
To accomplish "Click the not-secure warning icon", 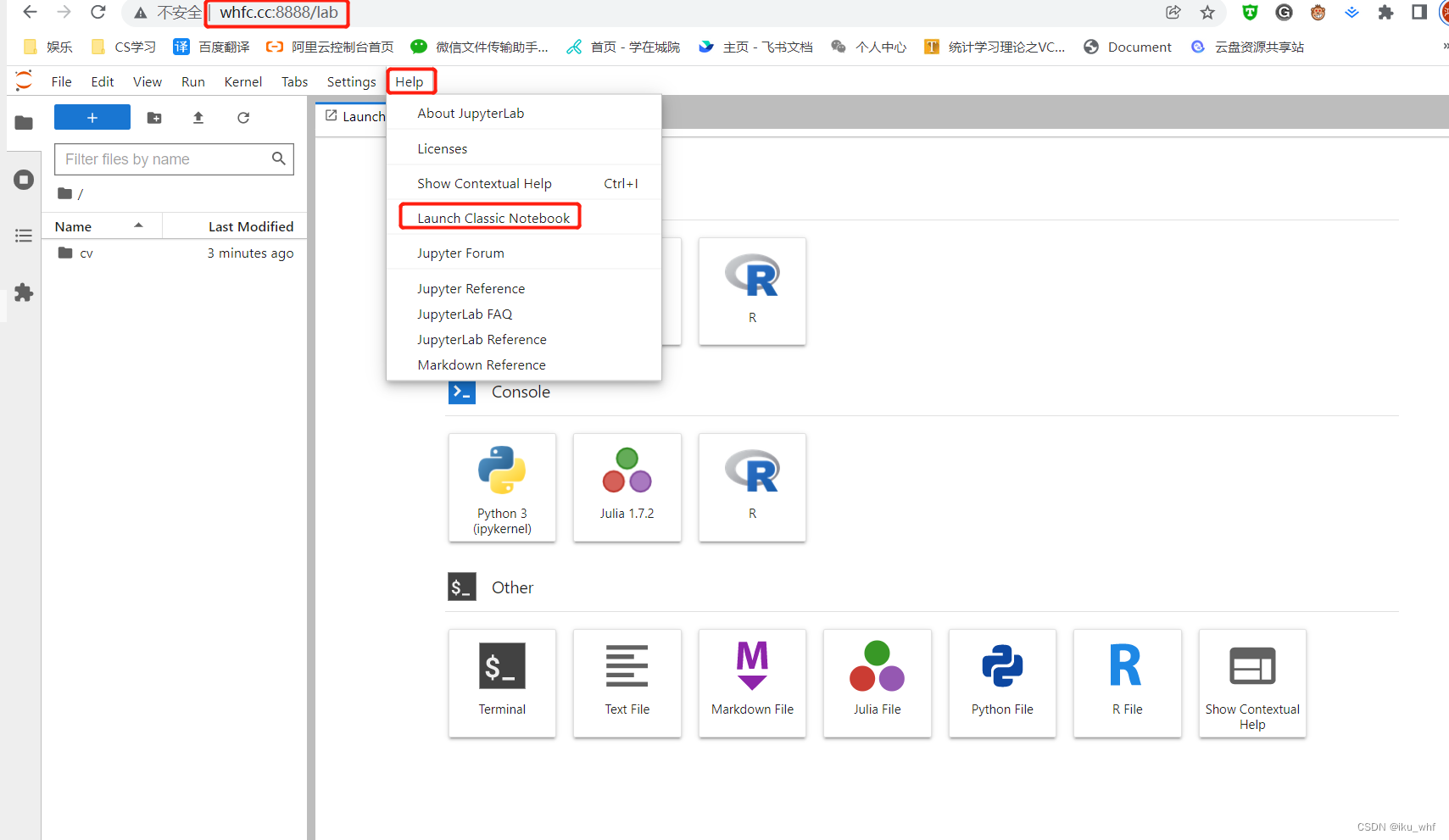I will (x=141, y=13).
